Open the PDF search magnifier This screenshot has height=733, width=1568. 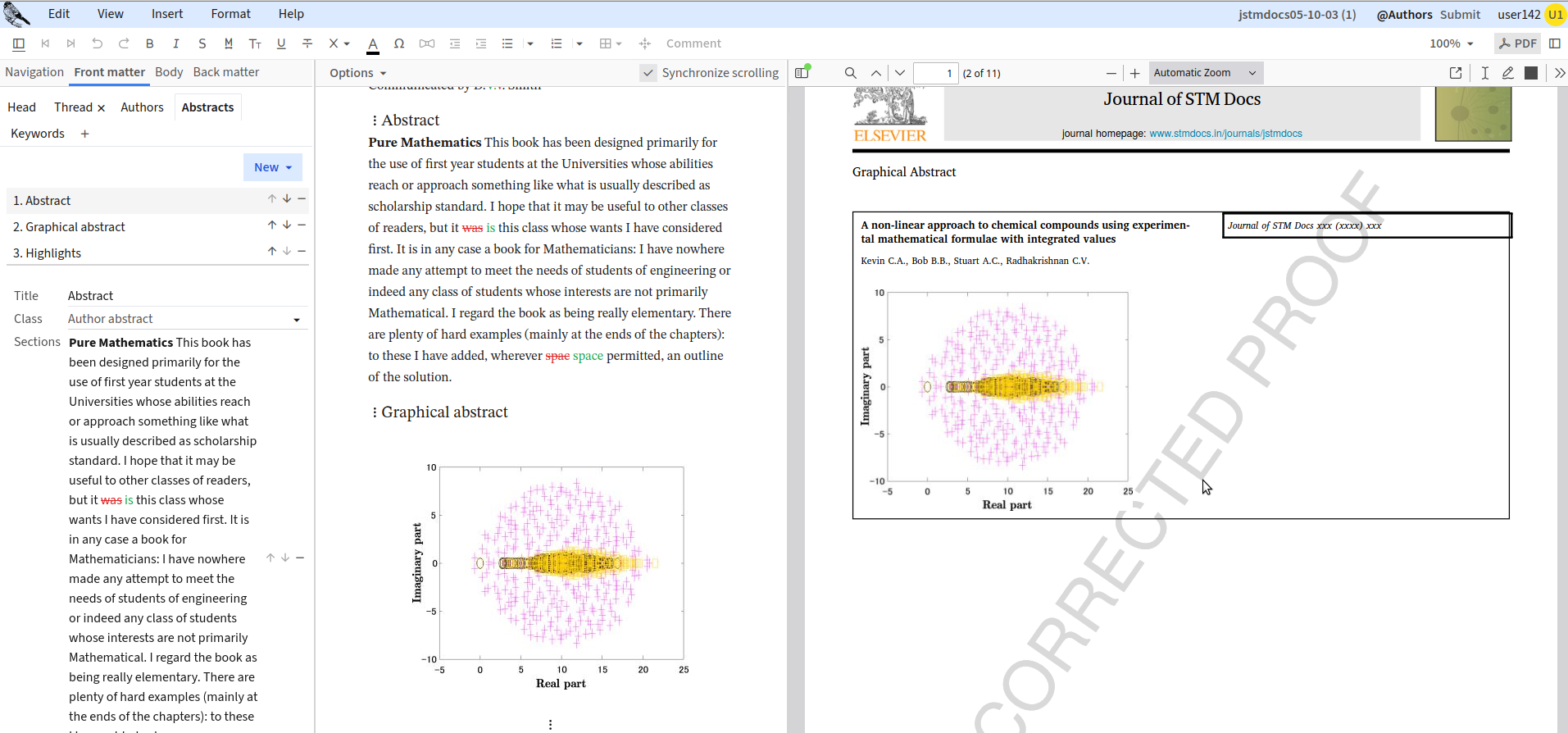(850, 73)
